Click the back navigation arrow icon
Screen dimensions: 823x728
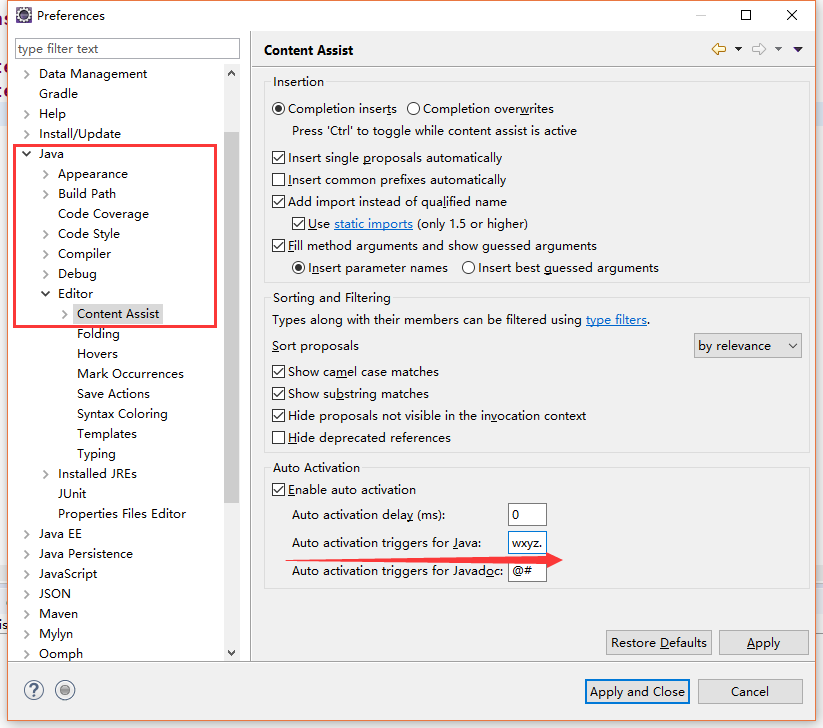click(x=719, y=49)
